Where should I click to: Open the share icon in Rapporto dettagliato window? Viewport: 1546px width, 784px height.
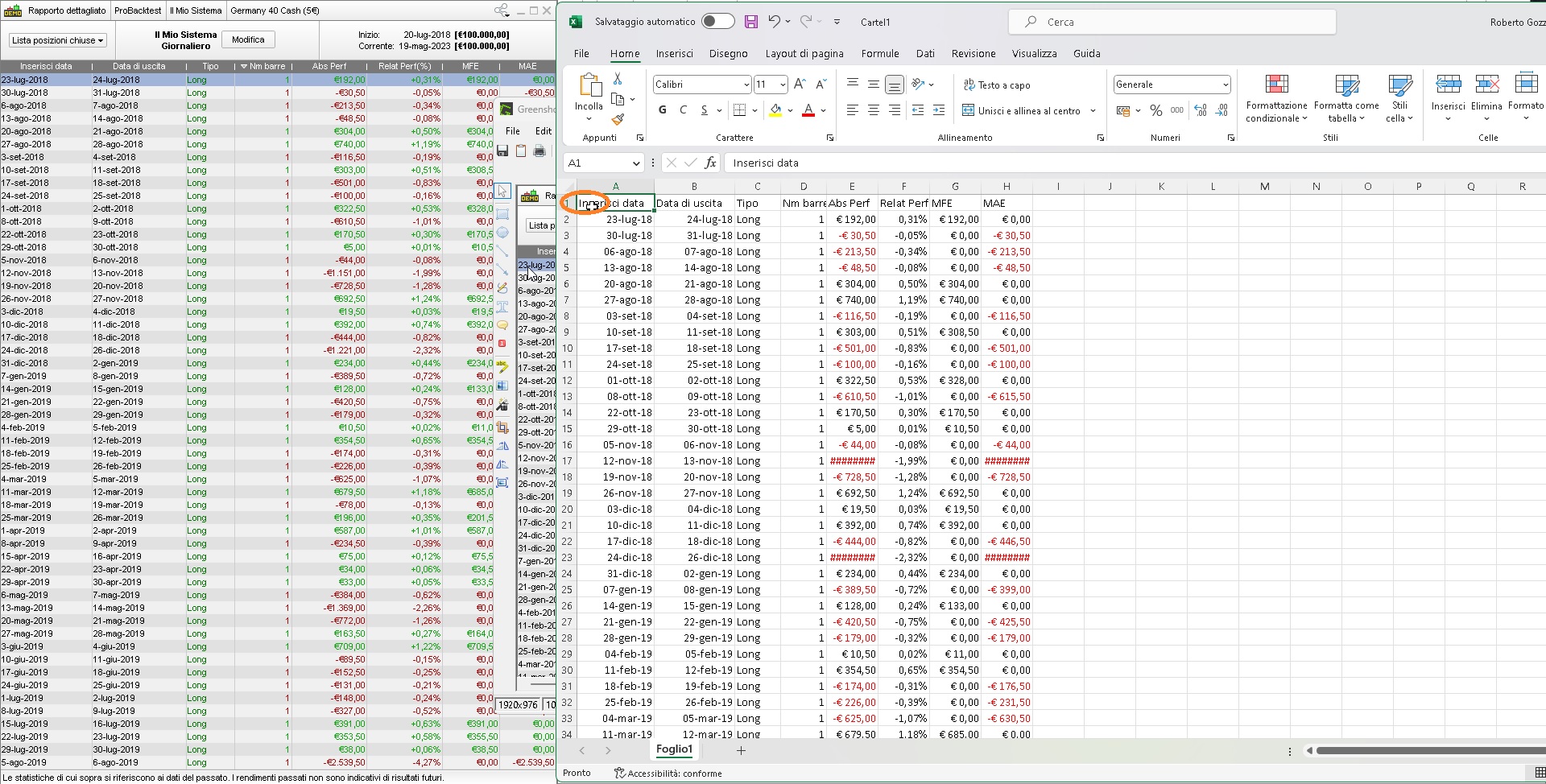pos(502,10)
